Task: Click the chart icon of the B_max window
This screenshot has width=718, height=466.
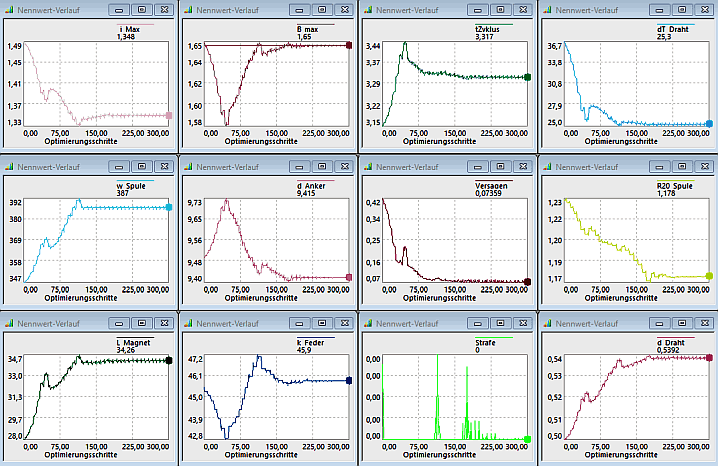Action: point(188,11)
